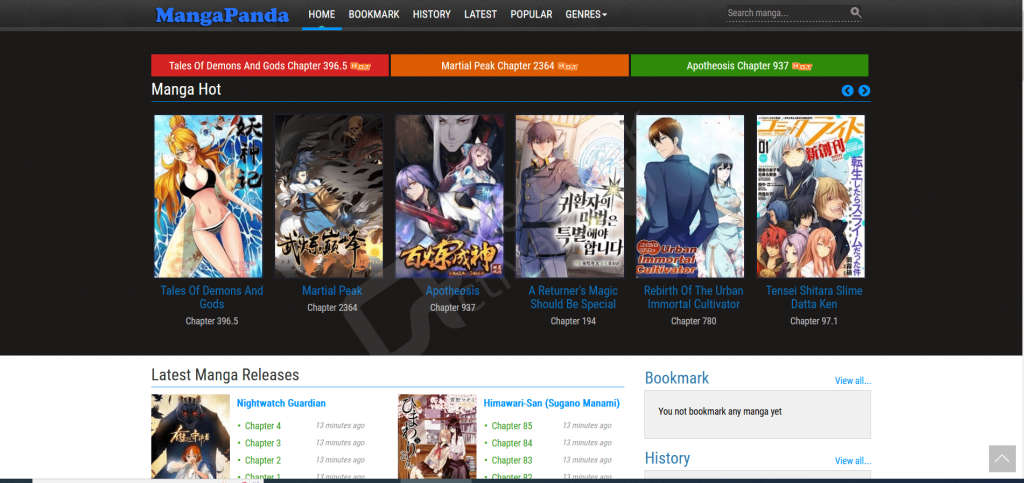Open the Latest menu item
Image resolution: width=1024 pixels, height=483 pixels.
[x=480, y=14]
